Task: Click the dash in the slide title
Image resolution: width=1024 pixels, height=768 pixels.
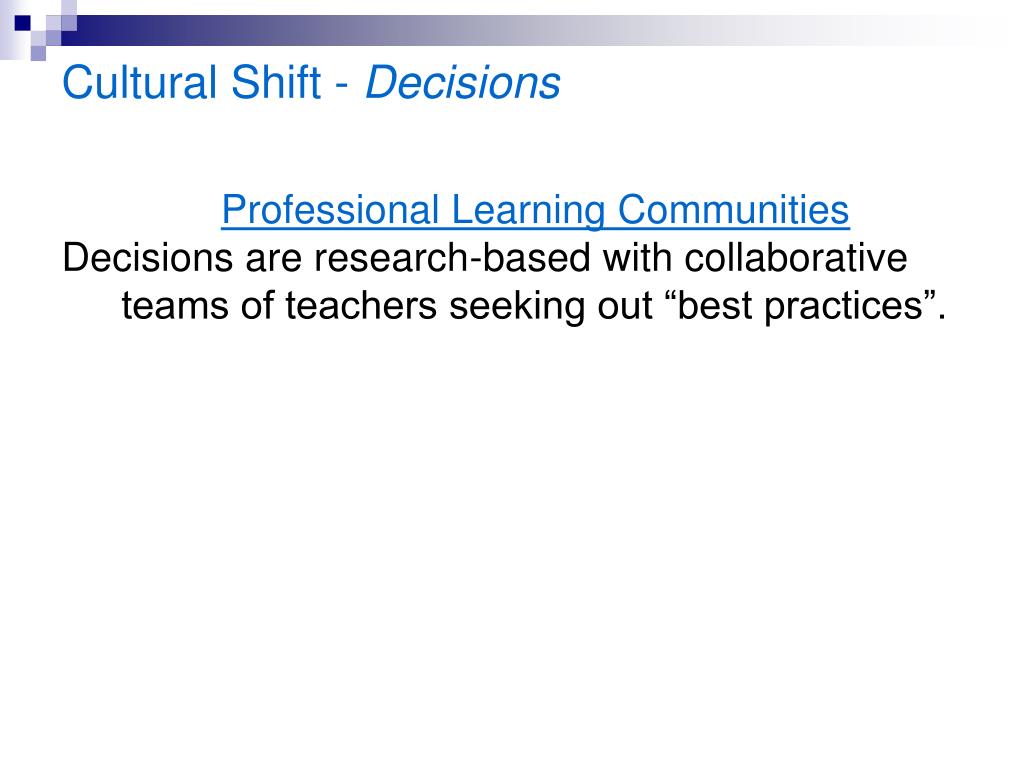Action: tap(342, 86)
